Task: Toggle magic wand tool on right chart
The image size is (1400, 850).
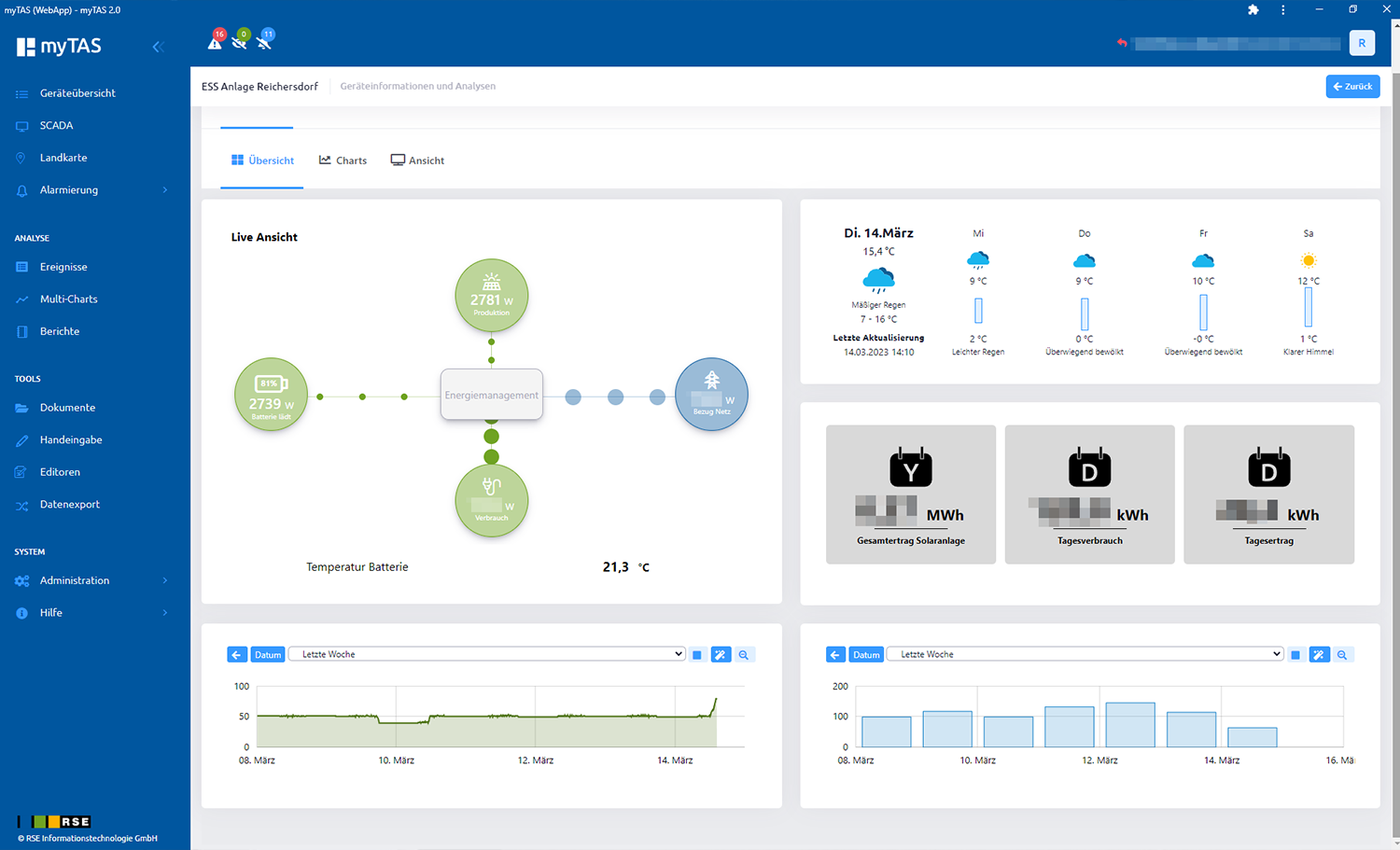Action: (1319, 655)
